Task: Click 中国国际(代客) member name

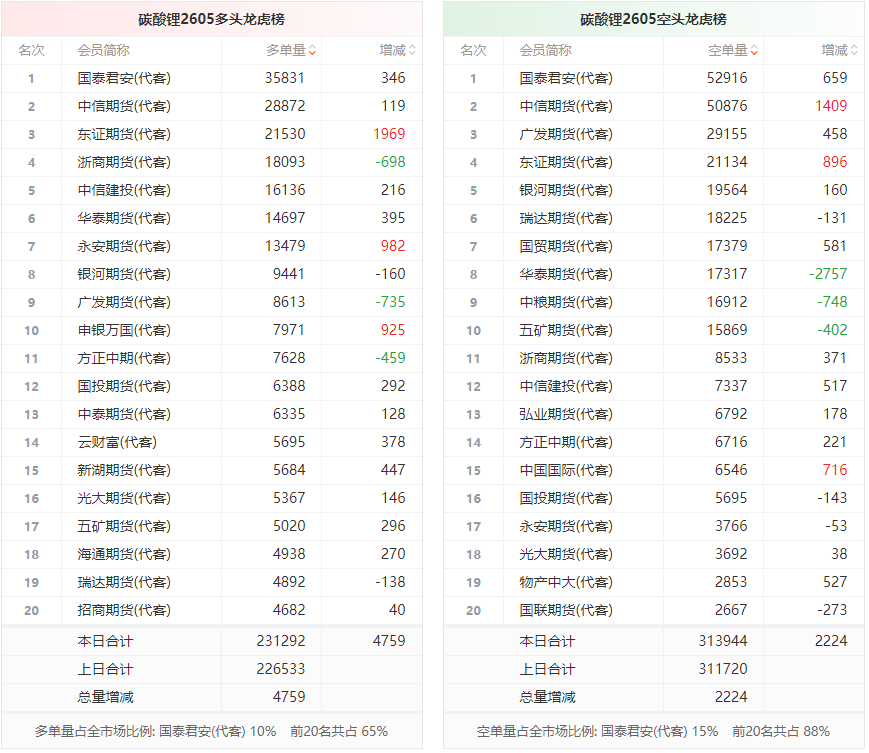Action: (x=566, y=470)
